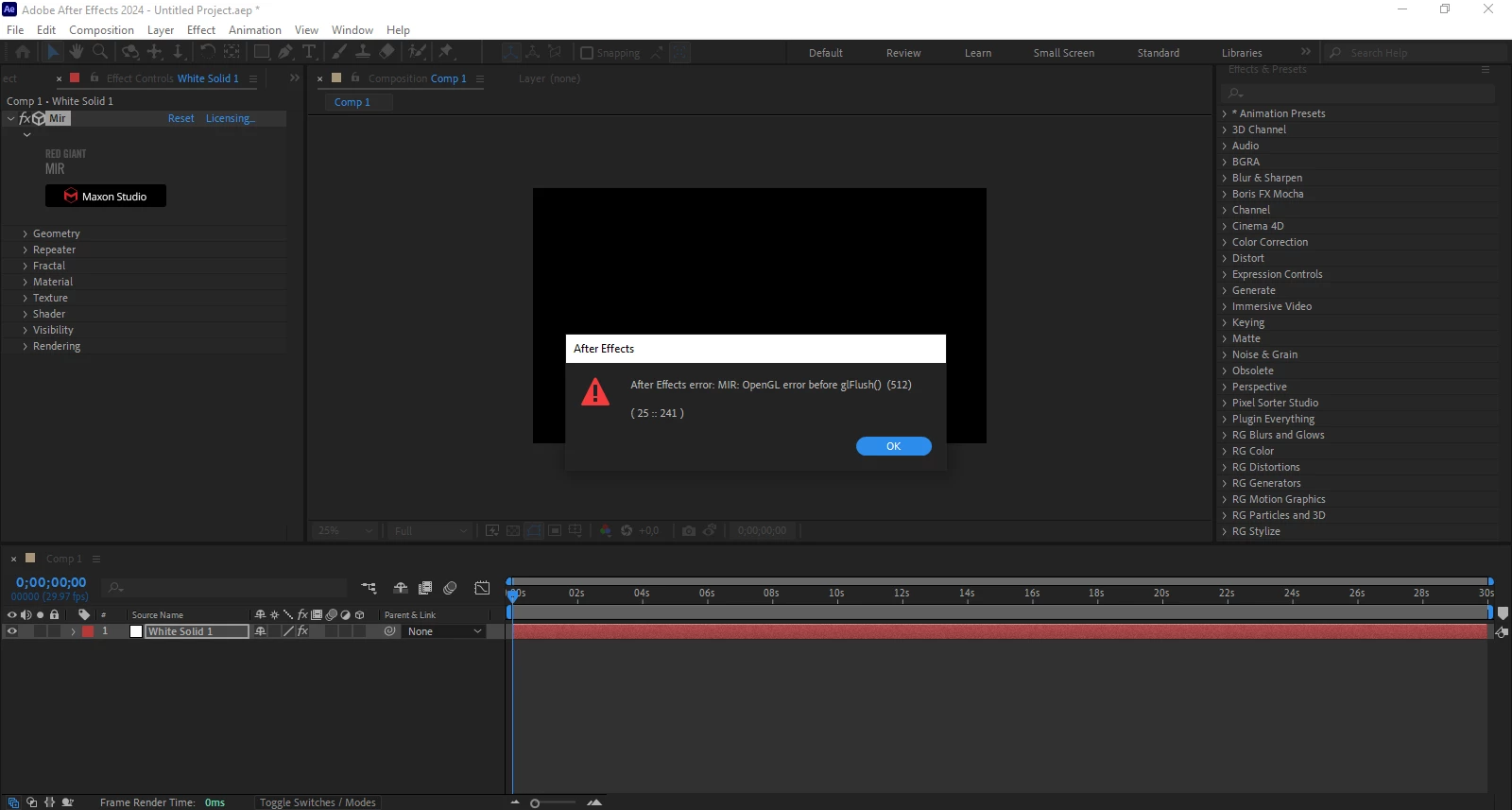Enable the Snapping checkbox
The height and width of the screenshot is (810, 1512).
point(587,53)
